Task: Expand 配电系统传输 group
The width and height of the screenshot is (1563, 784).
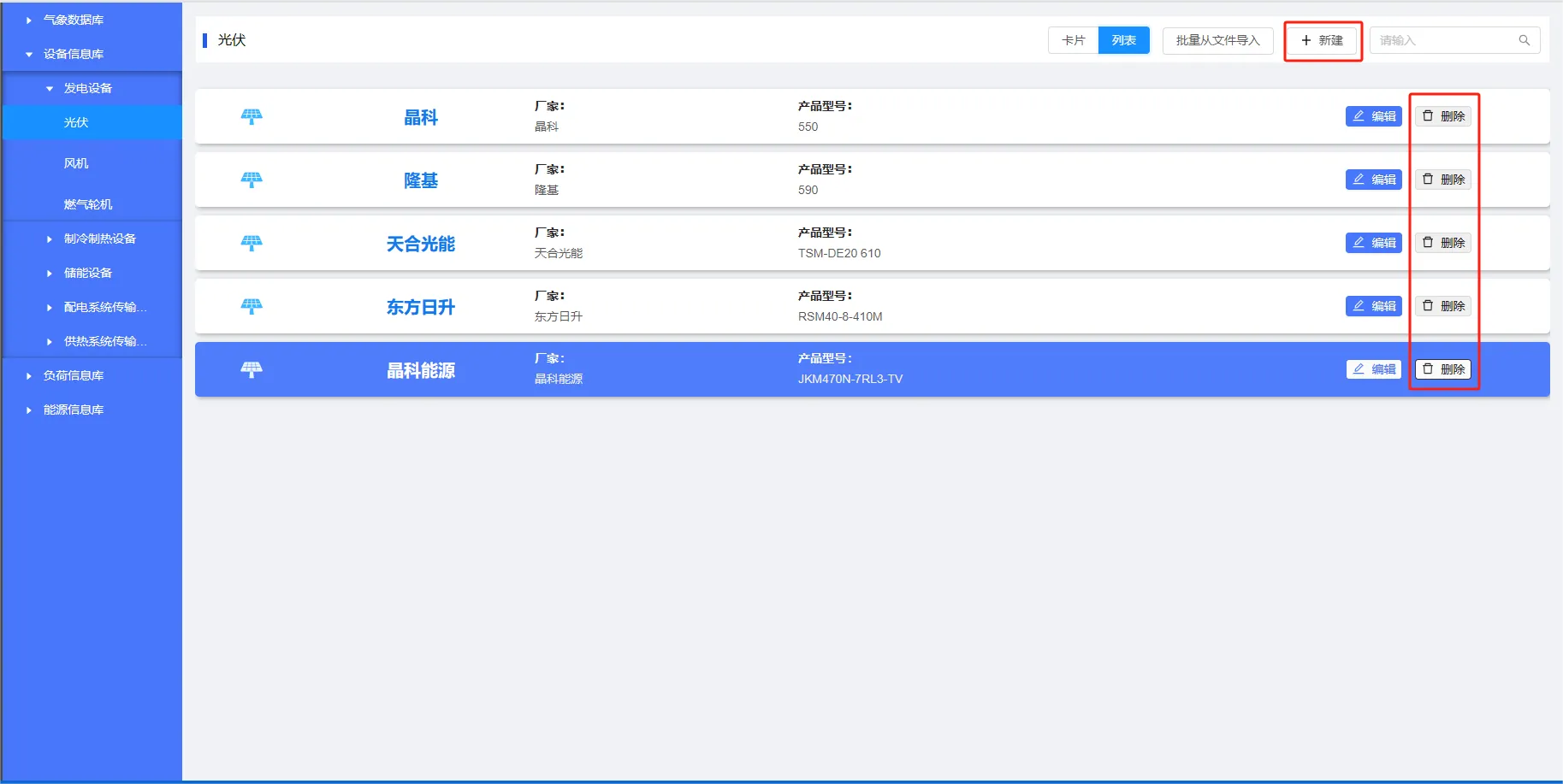Action: [x=92, y=307]
